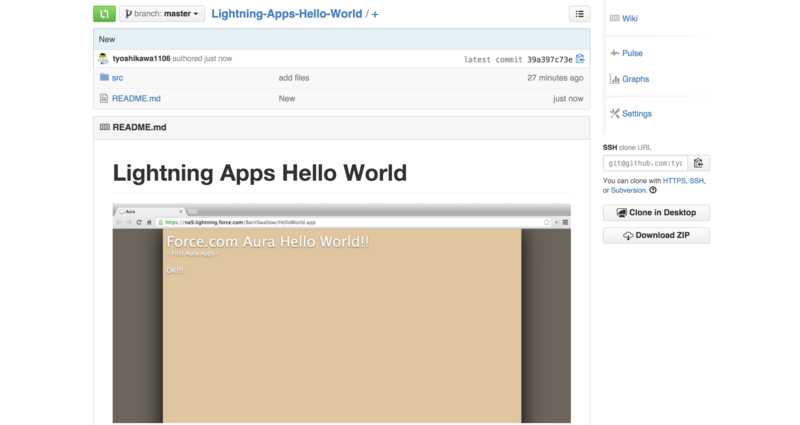Open the Settings sidebar item
The image size is (800, 425).
coord(637,114)
